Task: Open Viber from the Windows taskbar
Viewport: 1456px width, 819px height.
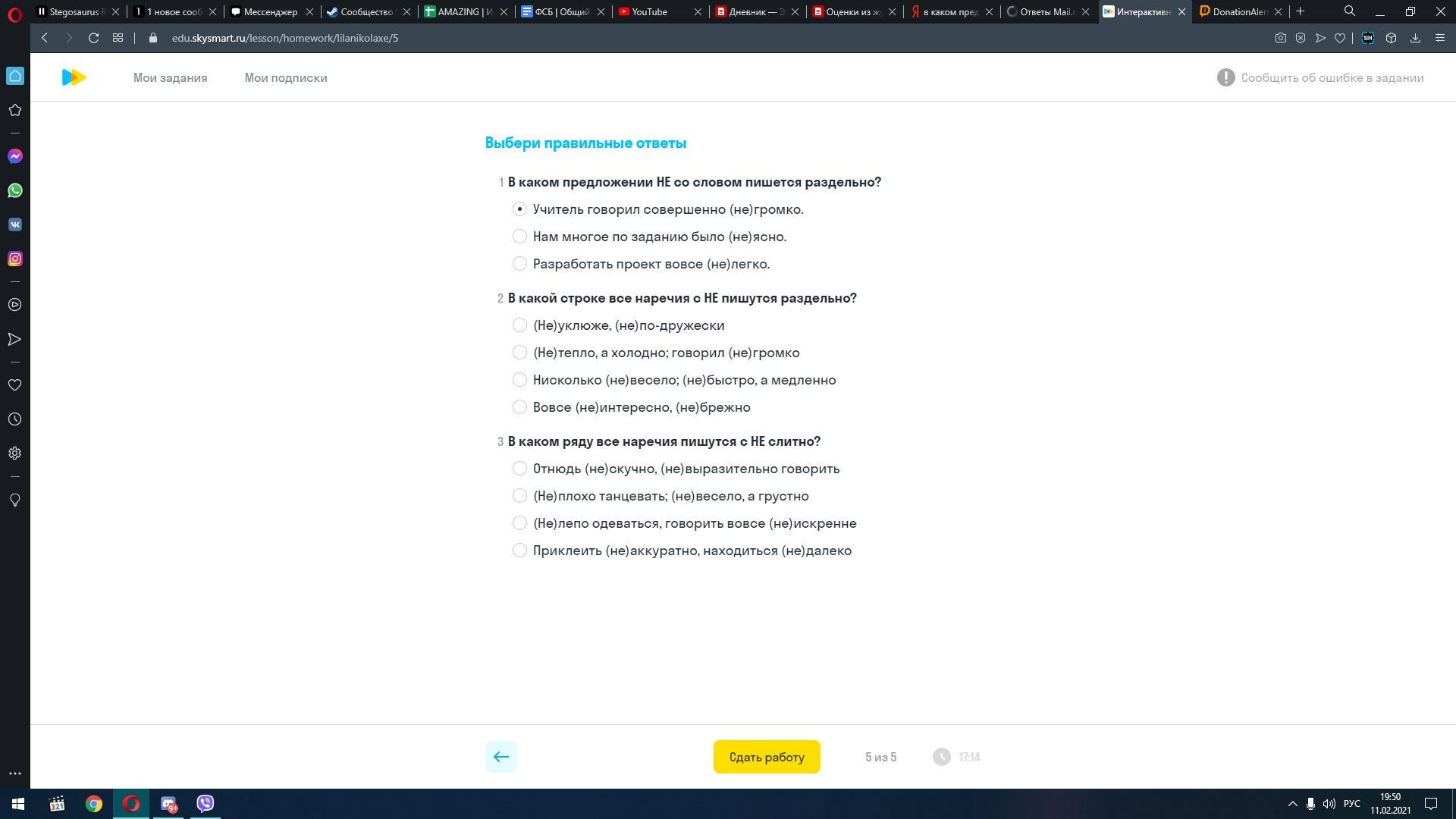Action: tap(205, 803)
